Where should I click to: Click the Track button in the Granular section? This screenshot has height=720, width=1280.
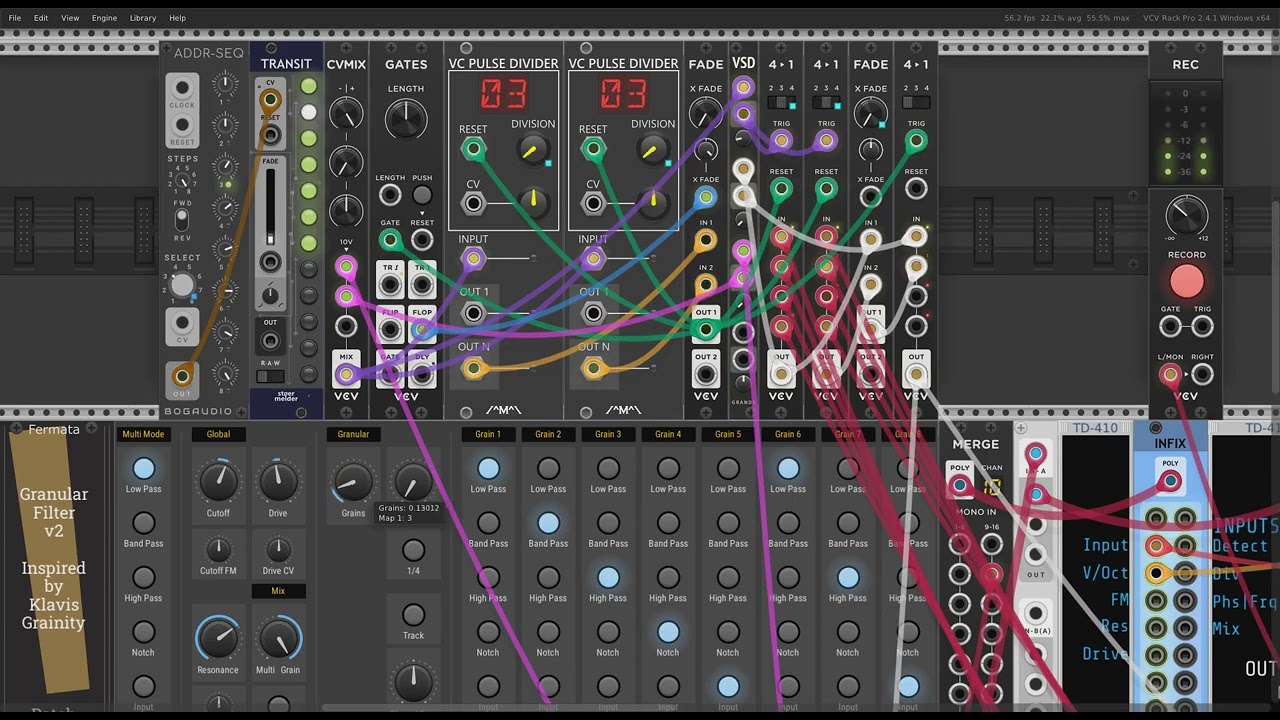pos(413,615)
